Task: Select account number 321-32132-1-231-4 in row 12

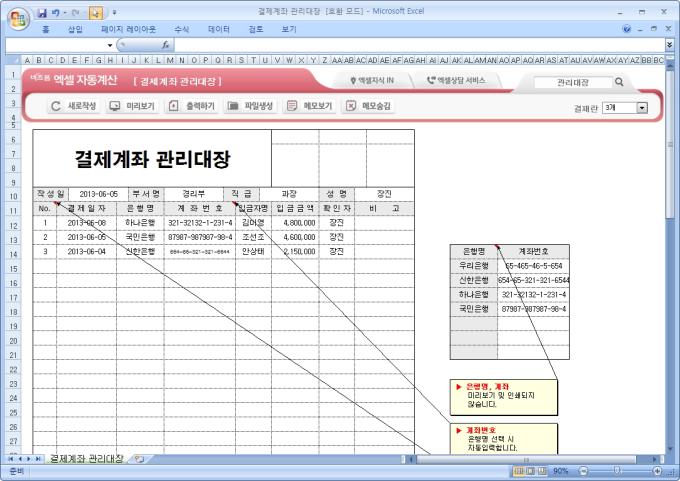Action: 200,223
